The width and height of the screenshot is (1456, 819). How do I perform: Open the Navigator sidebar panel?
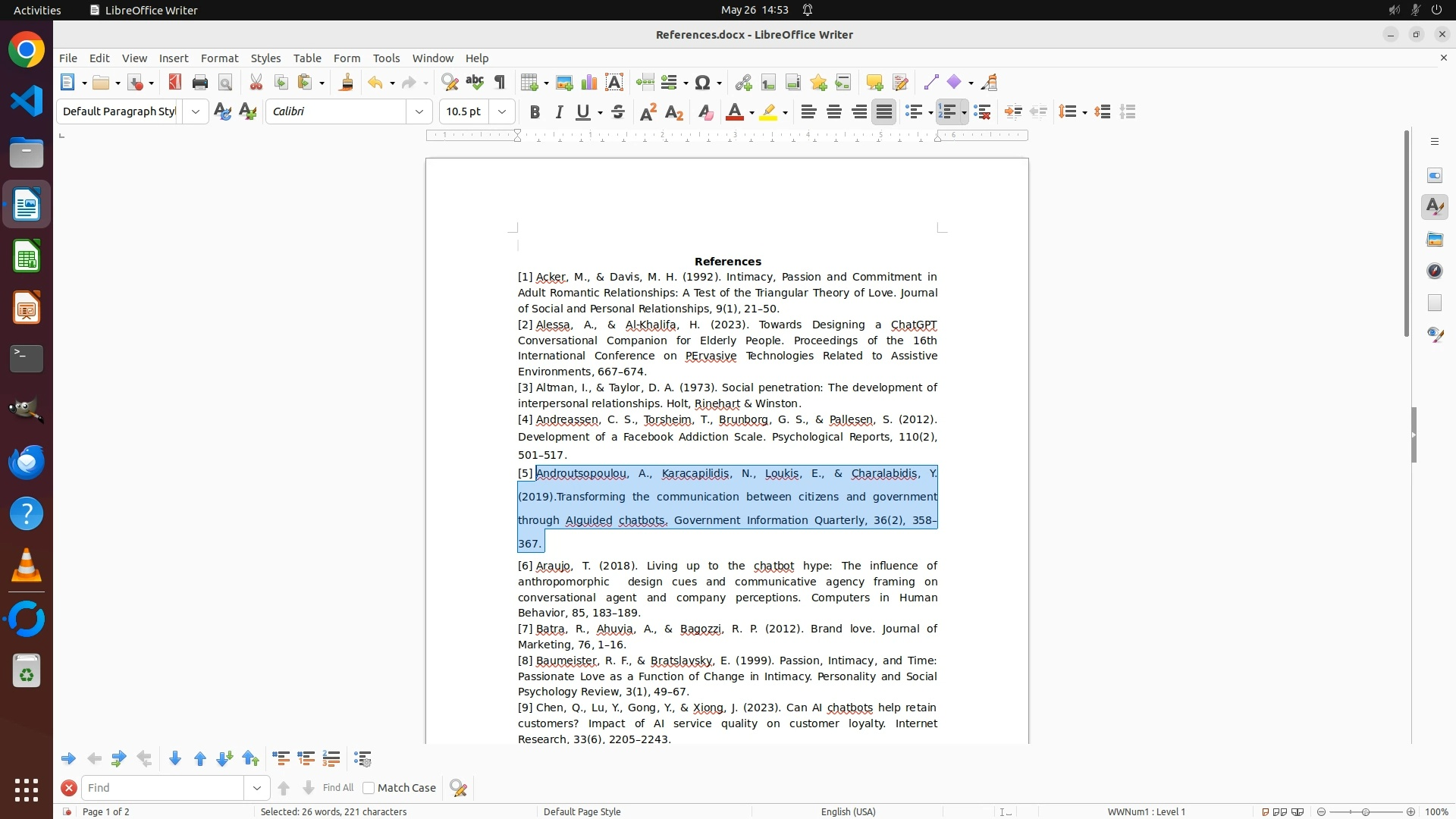tap(1434, 271)
